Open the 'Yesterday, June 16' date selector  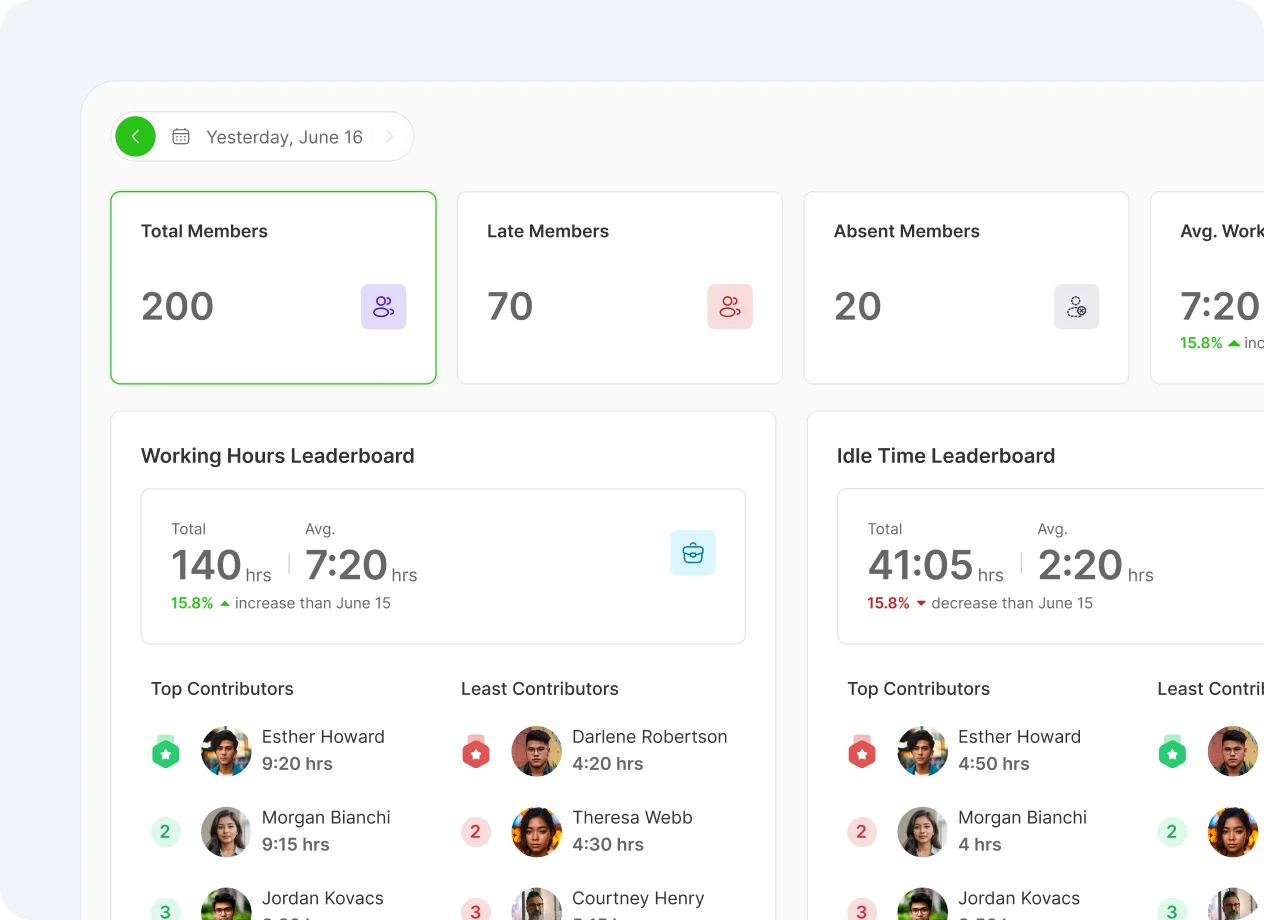point(284,137)
